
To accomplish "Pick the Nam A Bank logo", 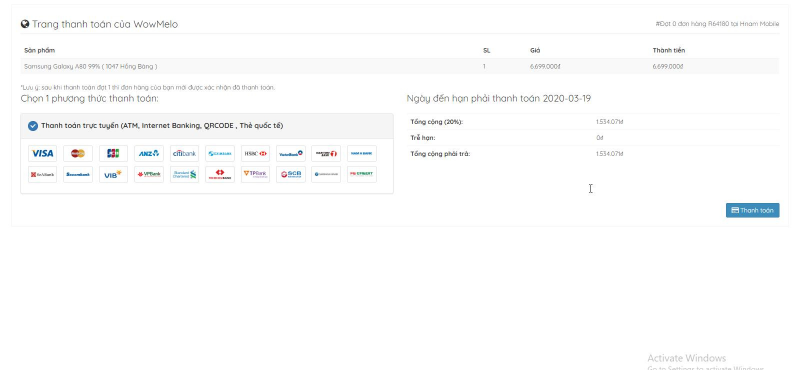I will 362,153.
